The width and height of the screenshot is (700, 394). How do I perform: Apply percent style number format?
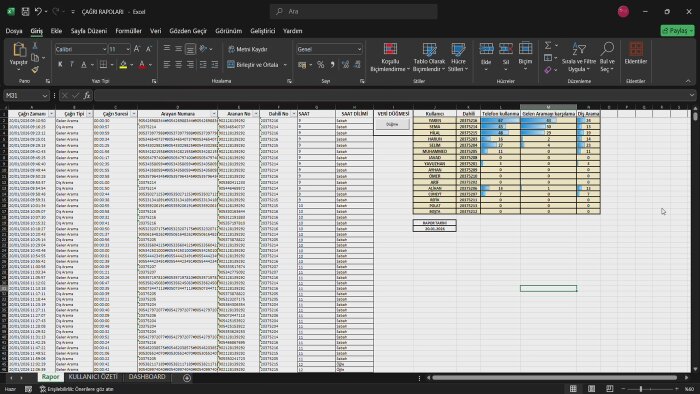click(321, 65)
